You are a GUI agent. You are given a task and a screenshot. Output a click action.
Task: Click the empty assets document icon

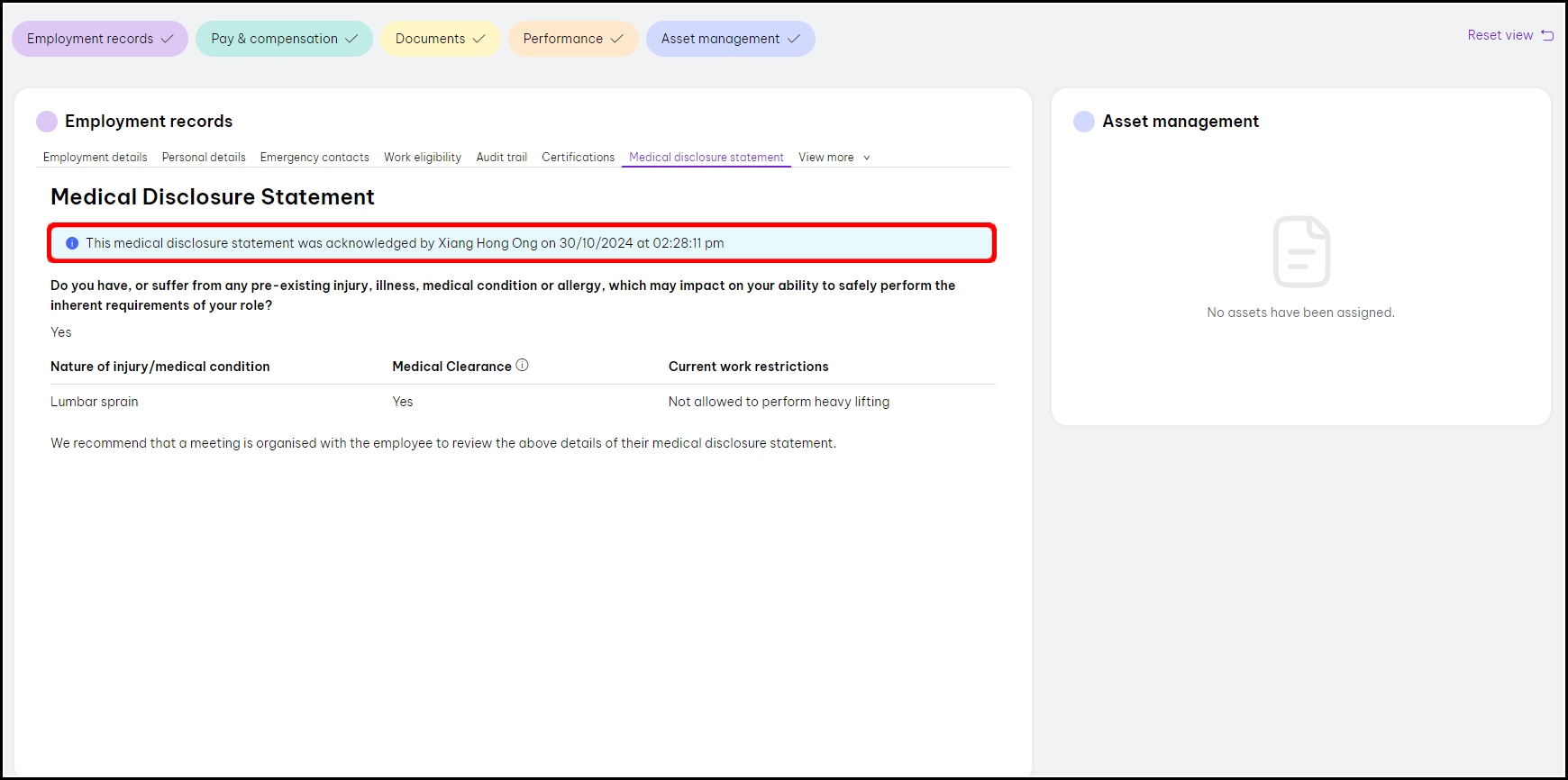1301,251
